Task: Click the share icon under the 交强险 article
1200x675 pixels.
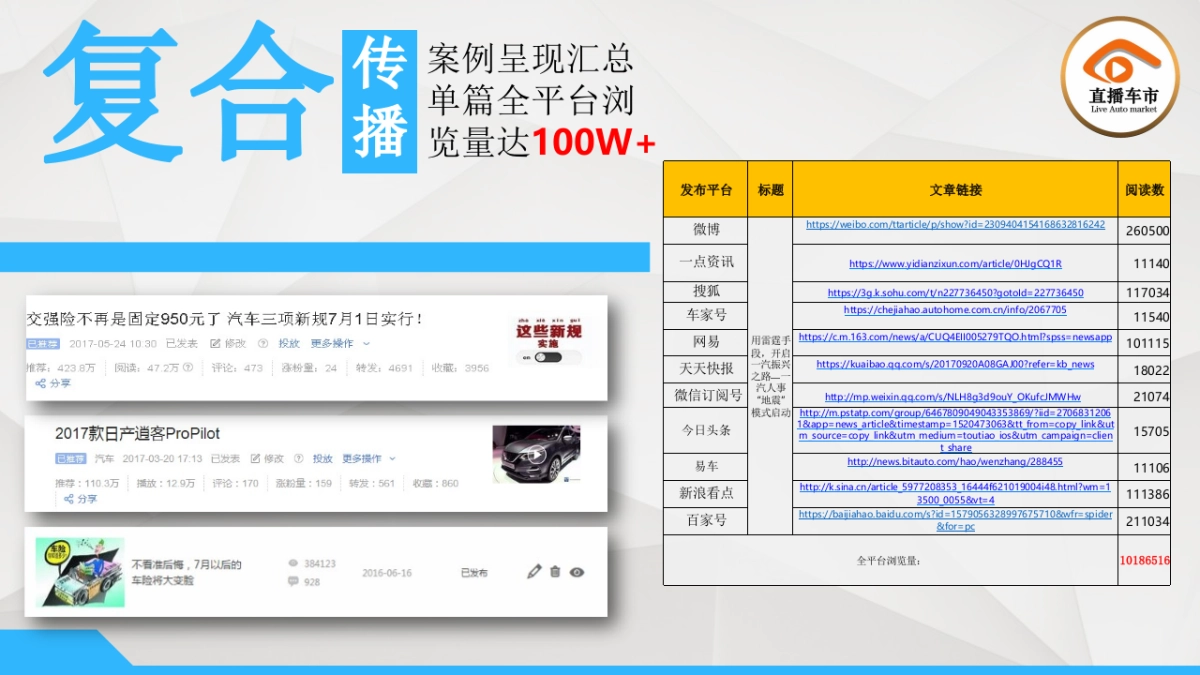Action: pyautogui.click(x=39, y=383)
